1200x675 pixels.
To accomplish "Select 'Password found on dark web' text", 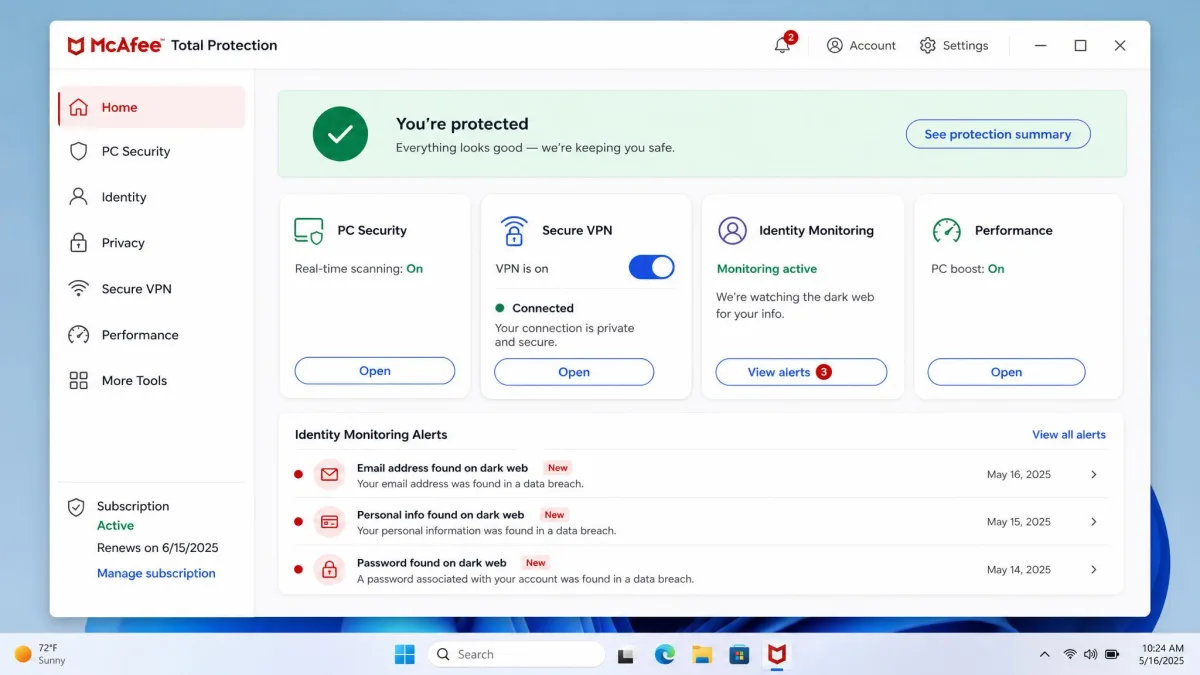I will tap(432, 563).
